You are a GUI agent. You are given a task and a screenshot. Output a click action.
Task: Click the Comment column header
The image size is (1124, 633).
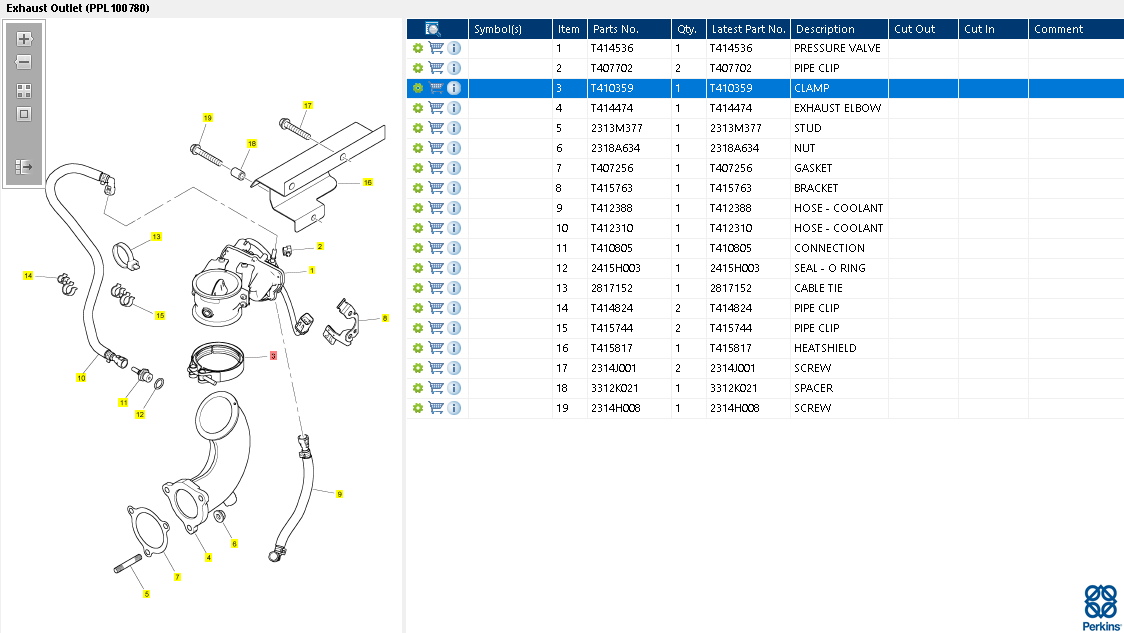point(1076,29)
